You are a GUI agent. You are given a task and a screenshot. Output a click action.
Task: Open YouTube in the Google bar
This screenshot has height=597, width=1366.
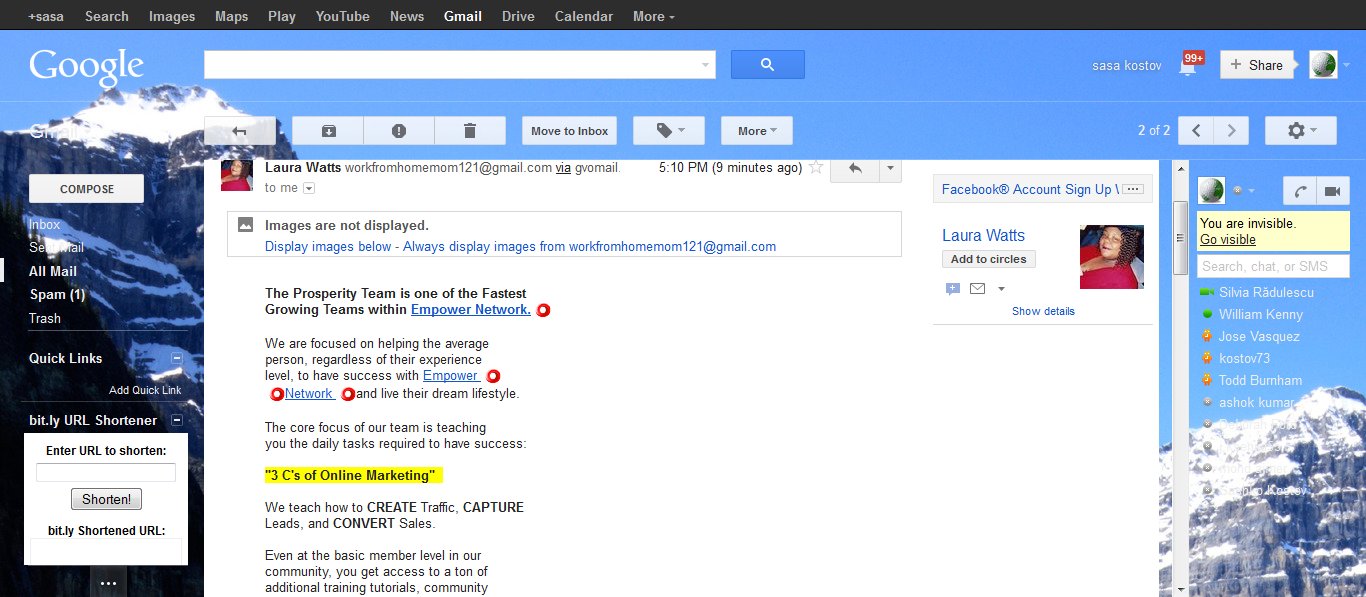click(x=343, y=16)
